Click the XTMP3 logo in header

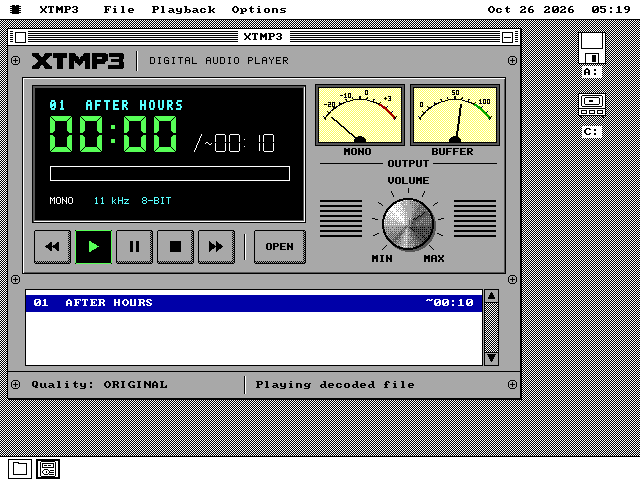pos(78,61)
